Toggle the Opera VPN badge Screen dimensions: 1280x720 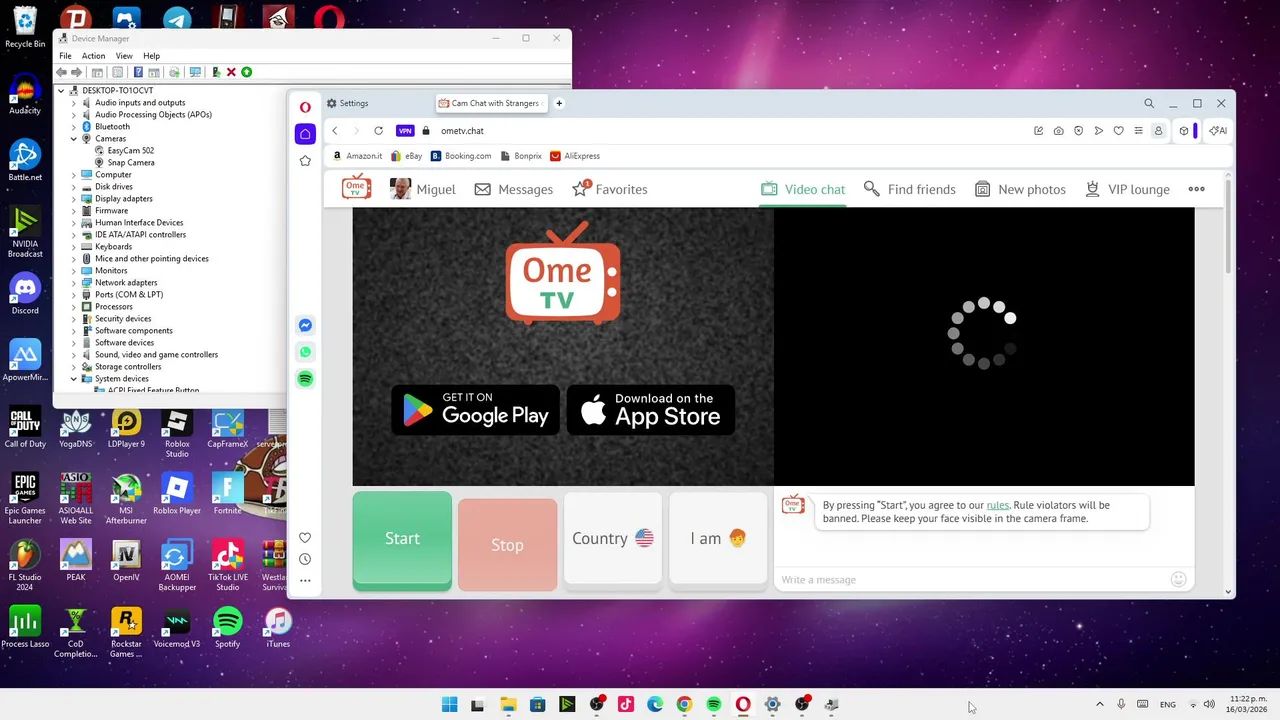(405, 131)
